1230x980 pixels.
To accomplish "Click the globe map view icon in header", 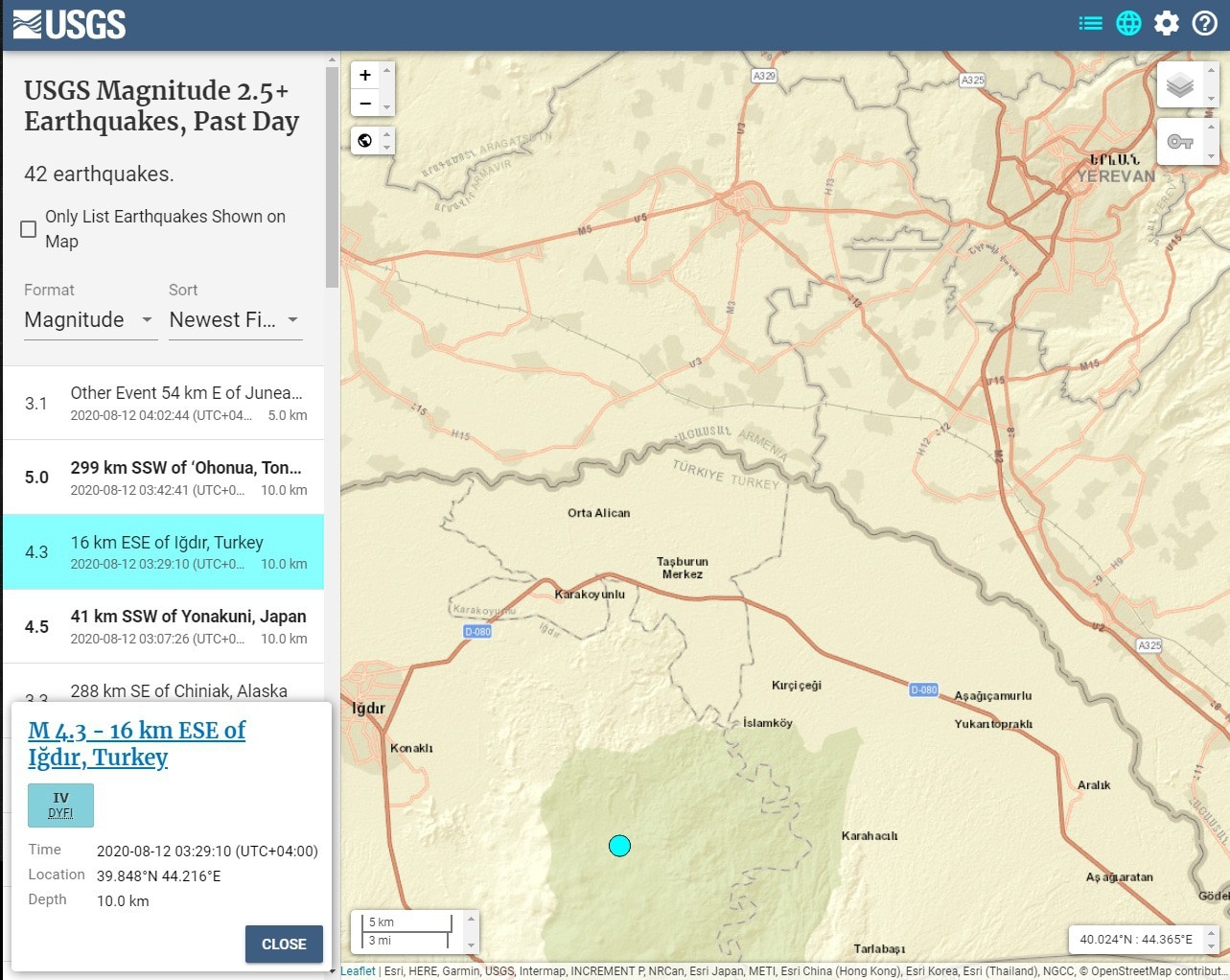I will tap(1128, 23).
